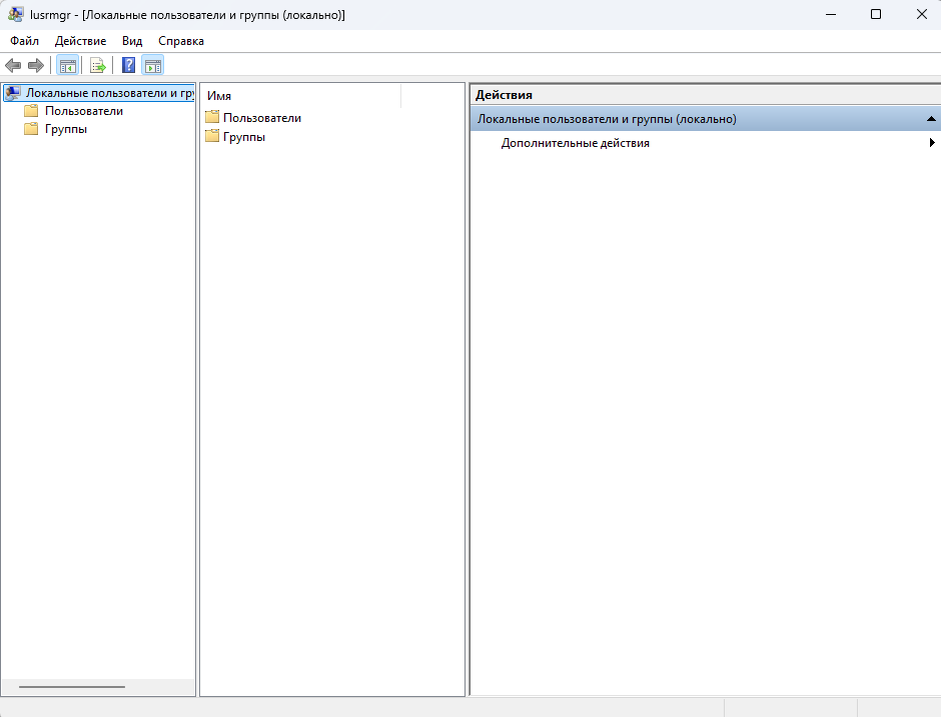Select Группы in the left tree
This screenshot has width=941, height=717.
pyautogui.click(x=66, y=129)
